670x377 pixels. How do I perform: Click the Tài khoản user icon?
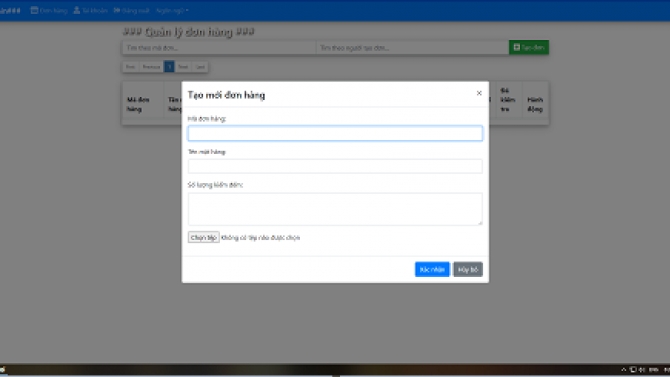coord(76,10)
